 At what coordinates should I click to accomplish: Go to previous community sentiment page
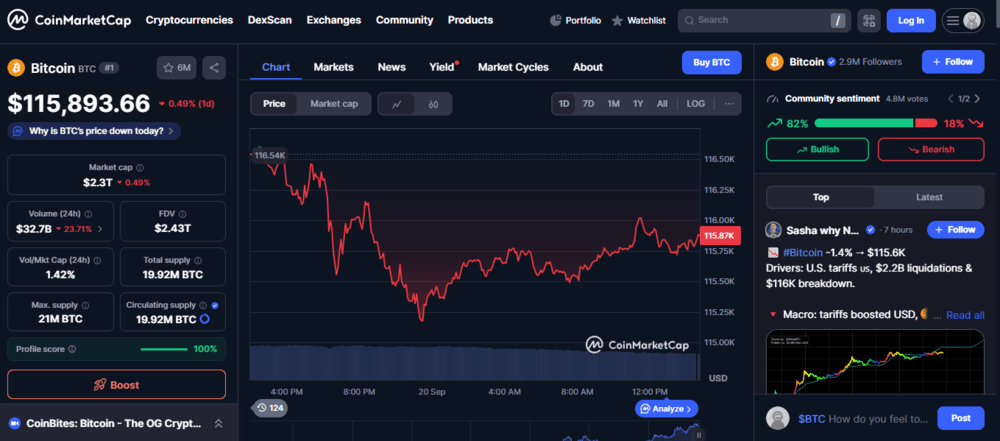tap(950, 99)
